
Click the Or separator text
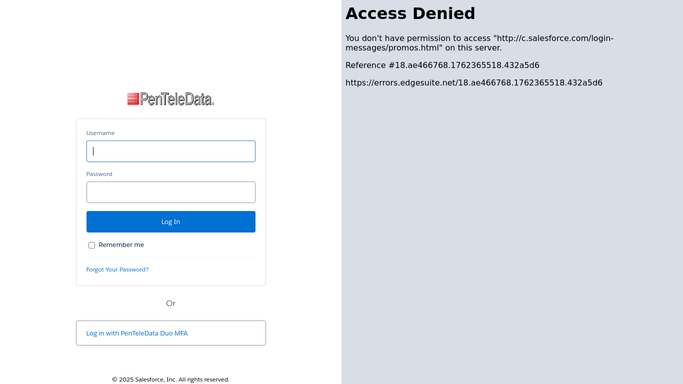pos(171,303)
